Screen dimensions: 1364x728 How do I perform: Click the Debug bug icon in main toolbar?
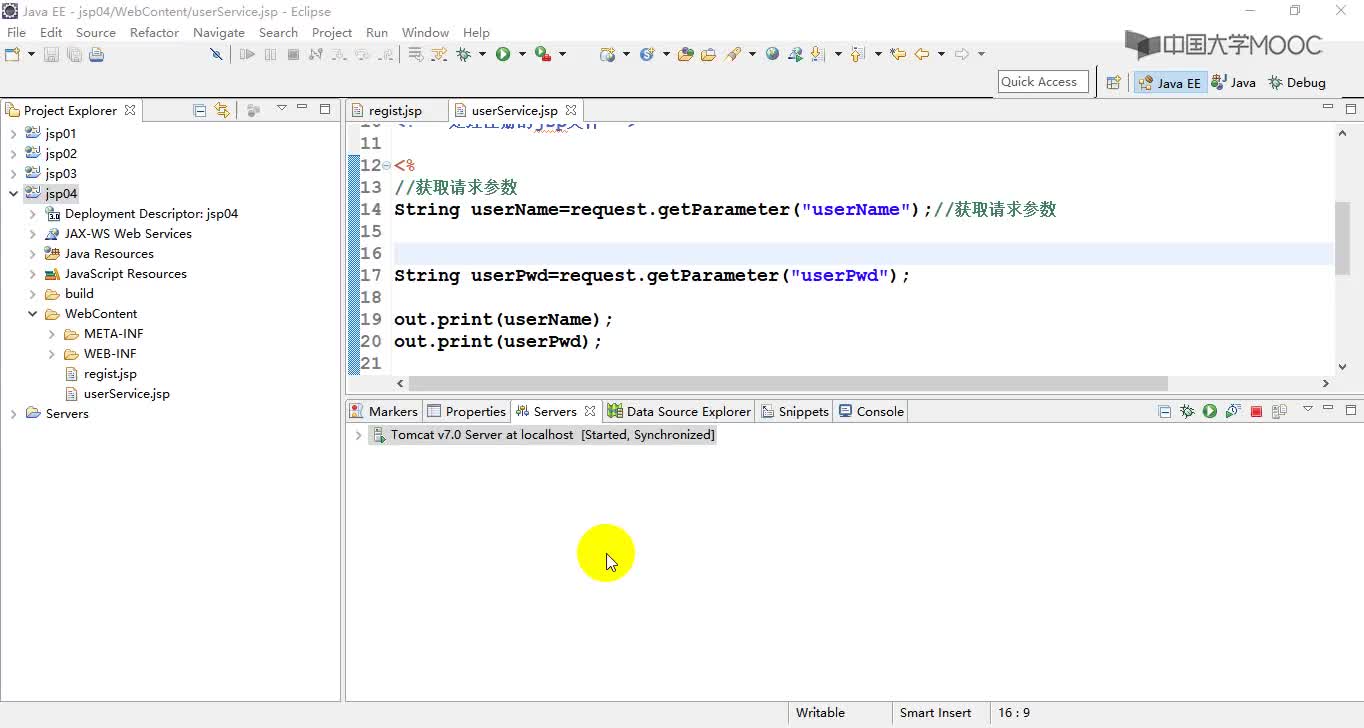[x=463, y=54]
